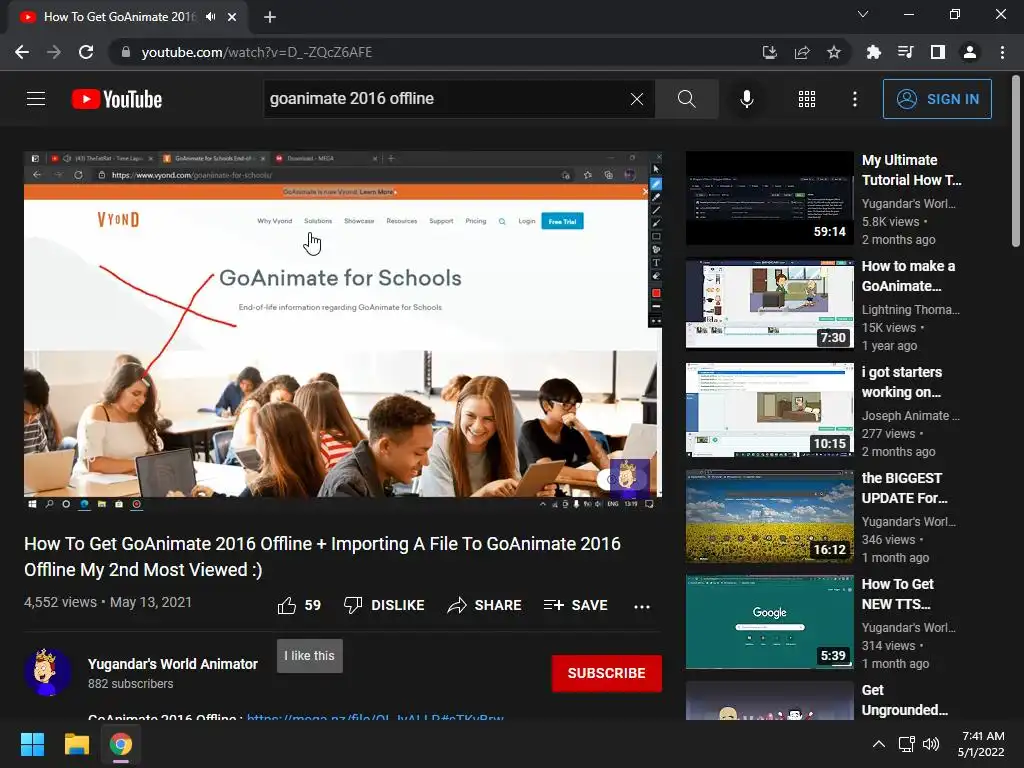Image resolution: width=1024 pixels, height=768 pixels.
Task: Open the YouTube guide hamburger menu
Action: tap(36, 99)
